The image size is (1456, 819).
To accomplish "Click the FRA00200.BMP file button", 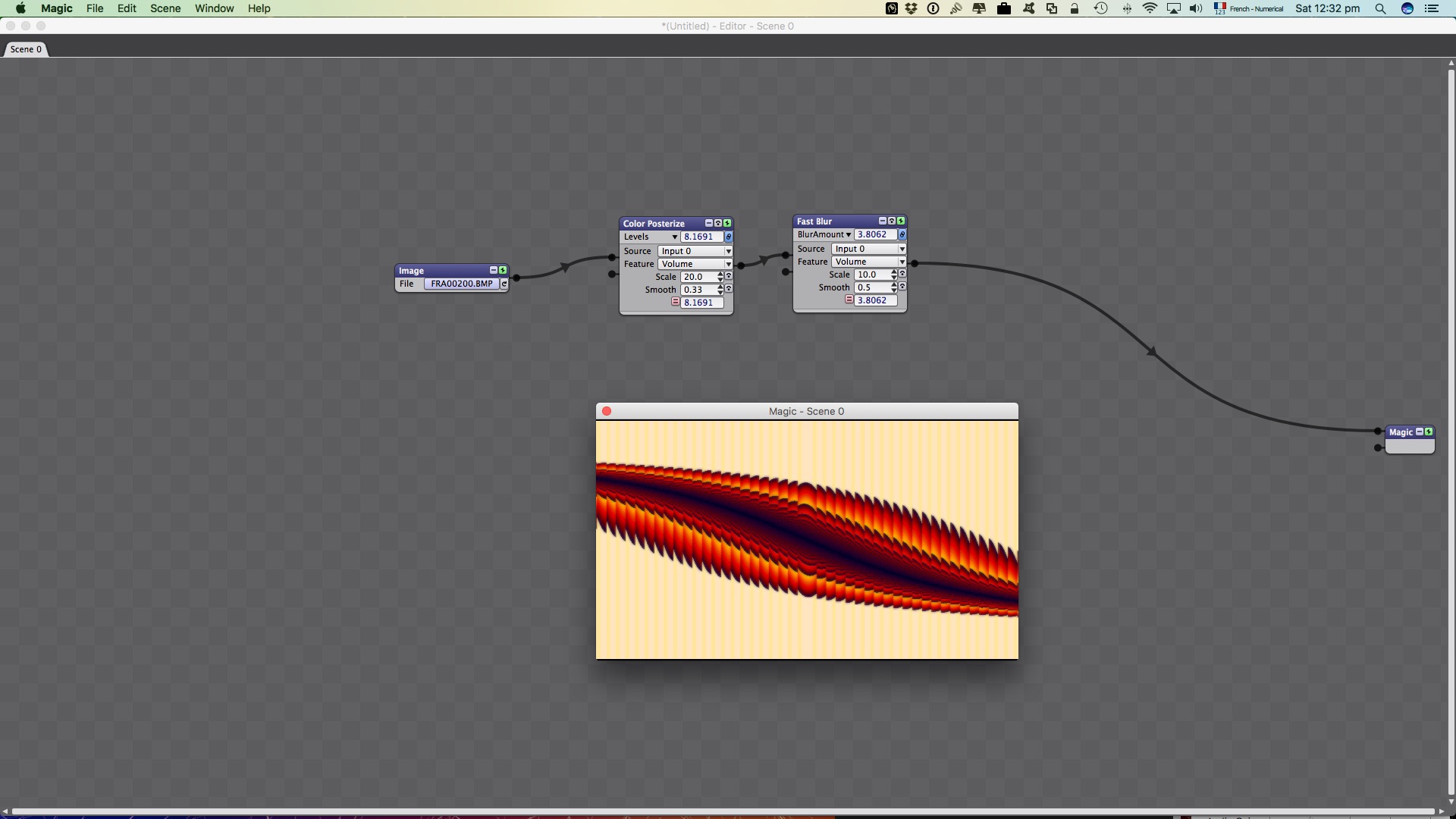I will coord(461,284).
